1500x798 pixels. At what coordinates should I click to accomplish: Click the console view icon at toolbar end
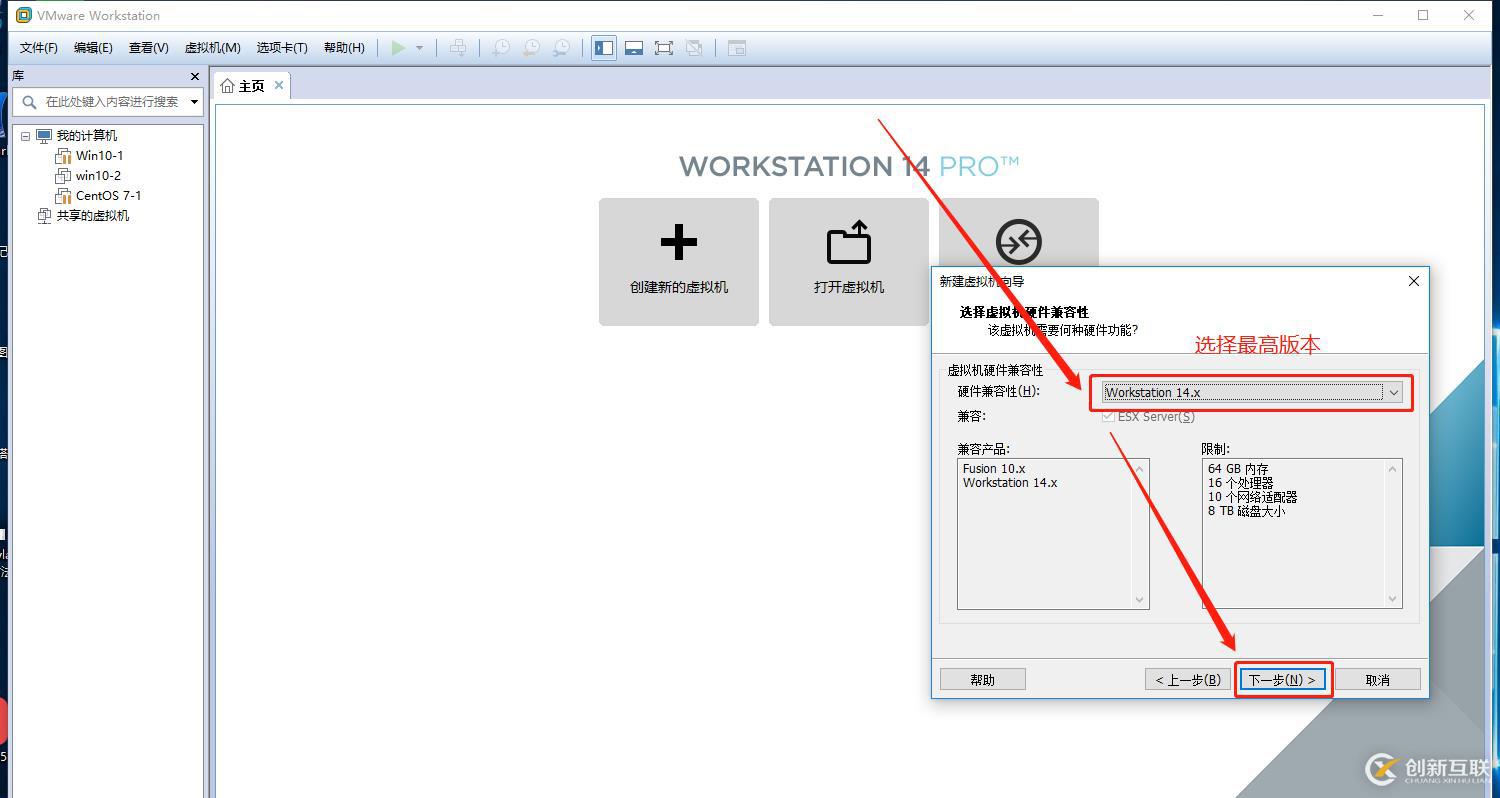click(737, 48)
